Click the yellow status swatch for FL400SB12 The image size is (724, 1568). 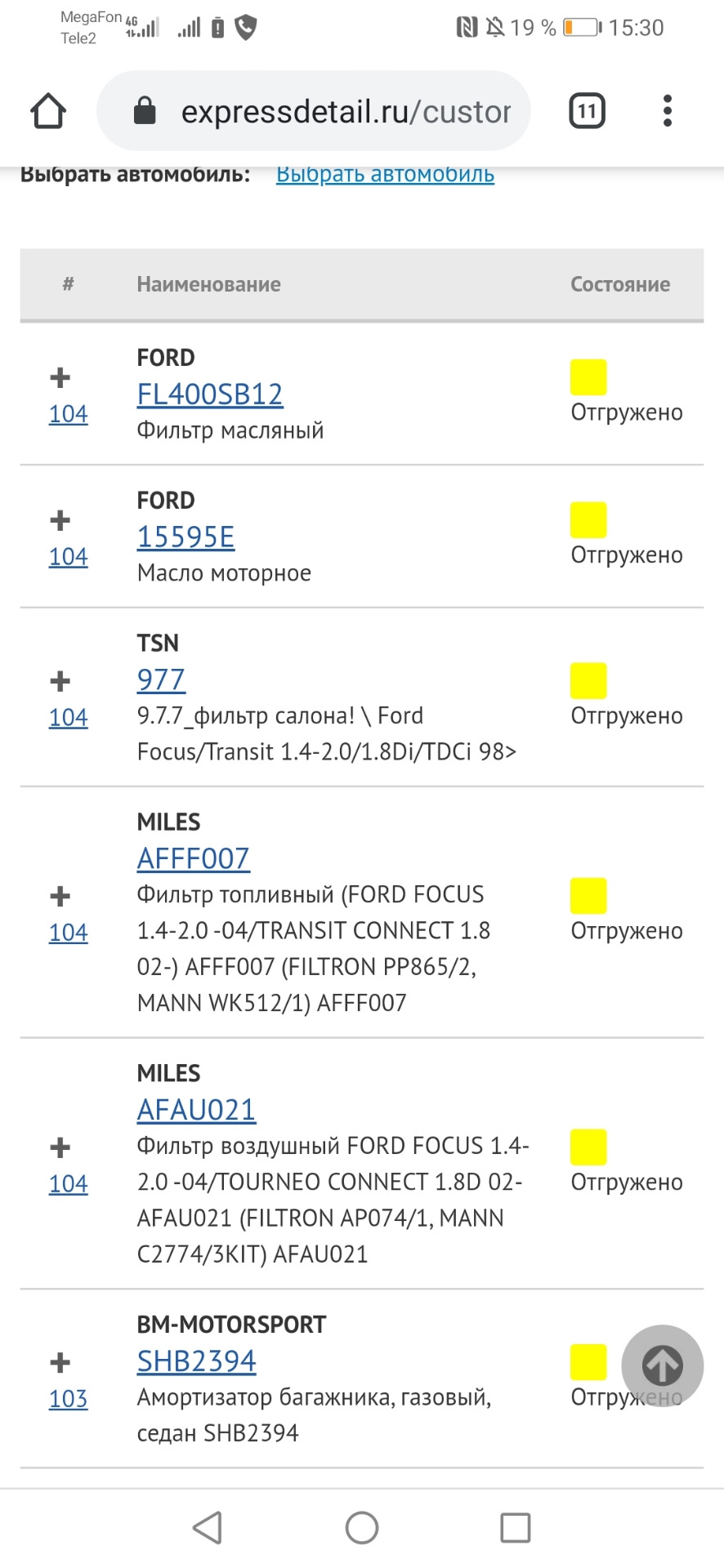588,377
